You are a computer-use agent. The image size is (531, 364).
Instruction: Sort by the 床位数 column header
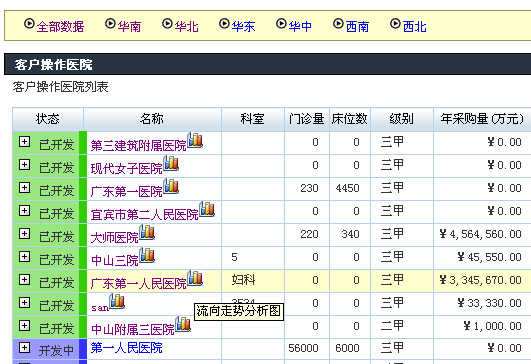350,119
